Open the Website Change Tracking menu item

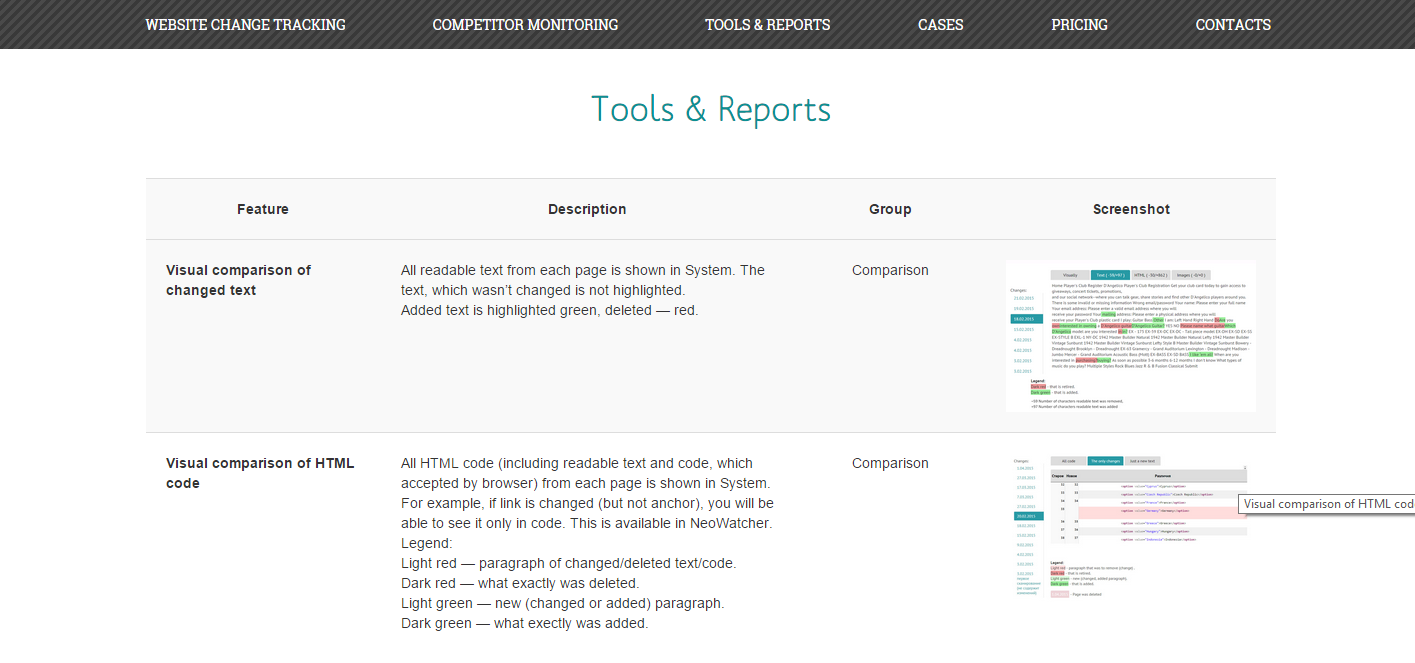245,25
